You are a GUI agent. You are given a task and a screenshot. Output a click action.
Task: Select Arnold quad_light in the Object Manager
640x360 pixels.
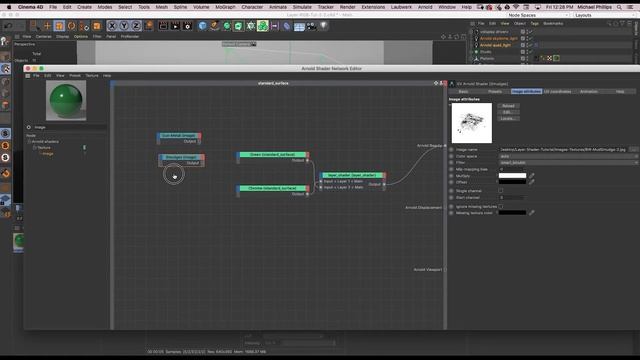tap(495, 45)
